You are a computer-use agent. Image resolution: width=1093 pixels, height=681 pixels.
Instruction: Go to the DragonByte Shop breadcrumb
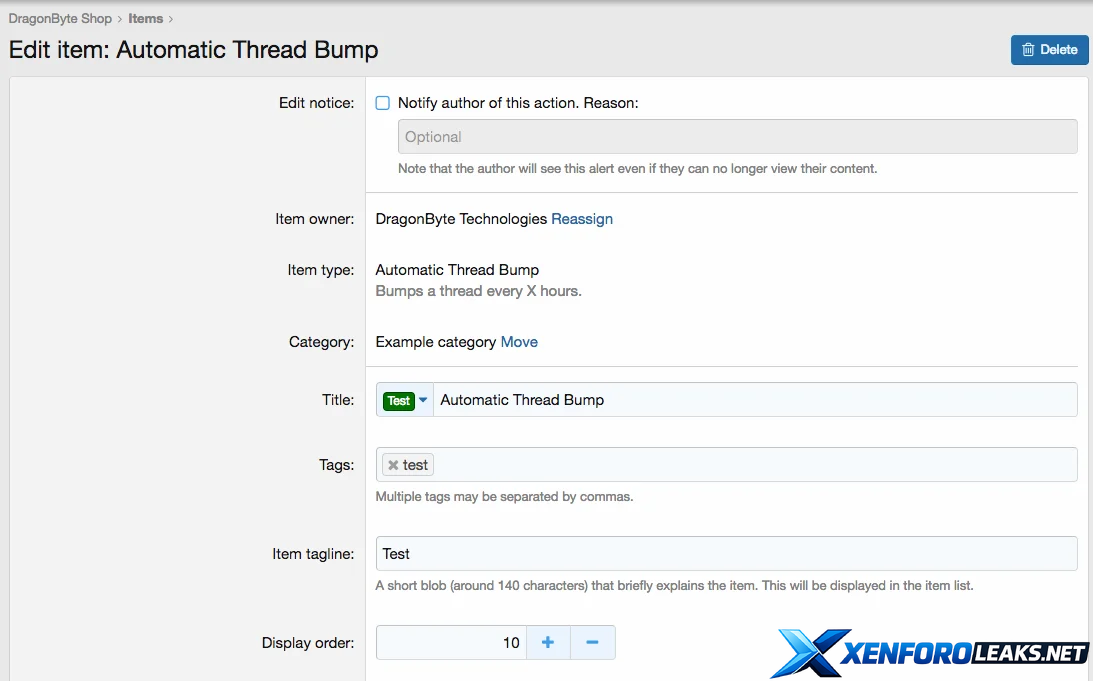(60, 19)
